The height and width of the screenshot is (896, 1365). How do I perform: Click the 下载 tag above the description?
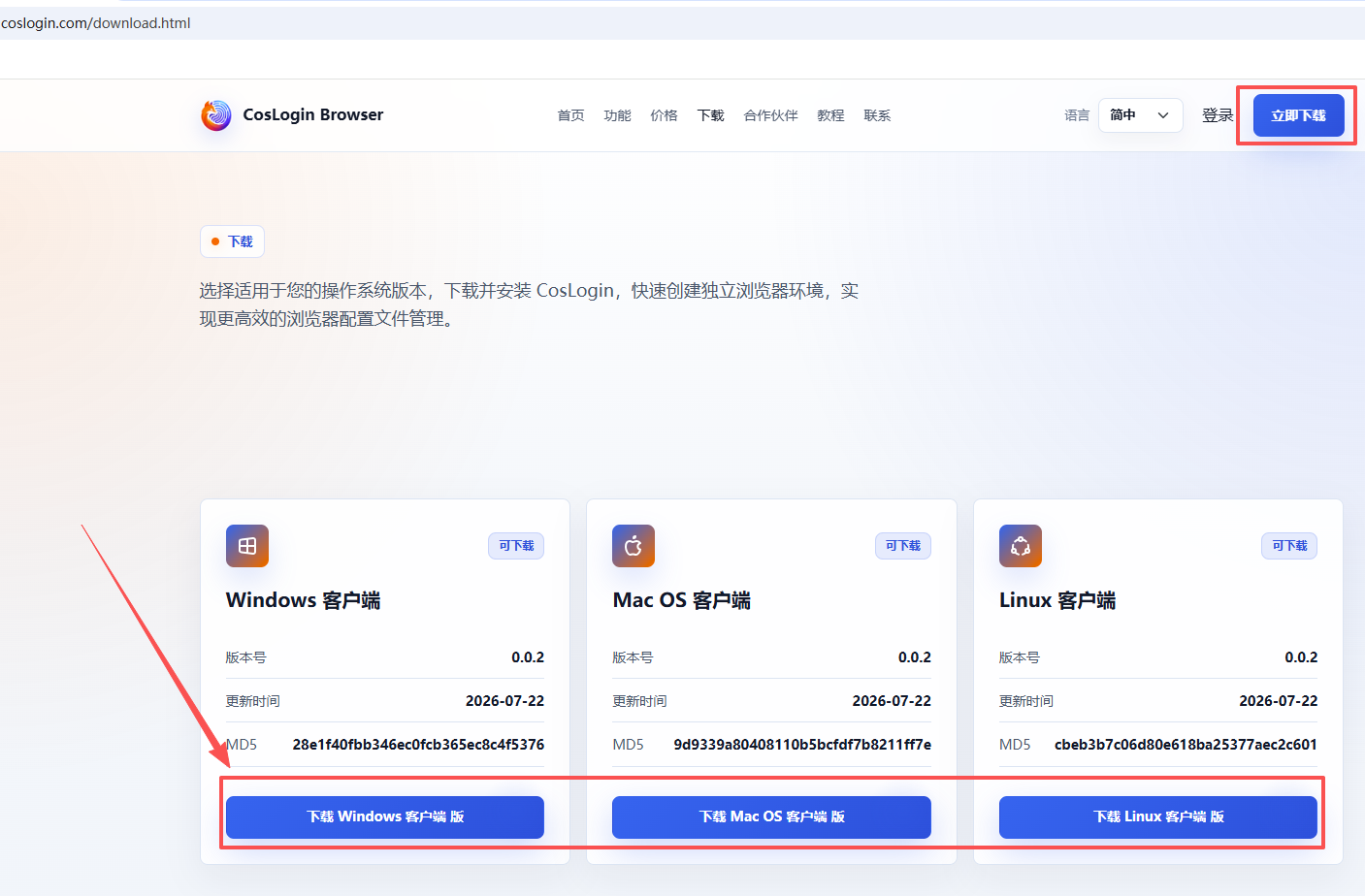[x=232, y=241]
